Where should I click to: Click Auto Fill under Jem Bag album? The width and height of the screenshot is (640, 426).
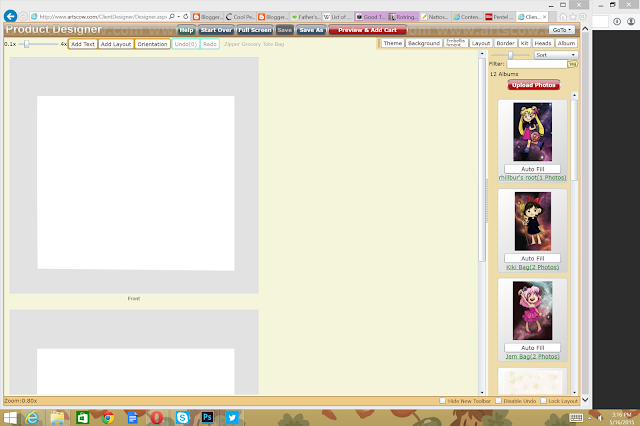(x=532, y=348)
